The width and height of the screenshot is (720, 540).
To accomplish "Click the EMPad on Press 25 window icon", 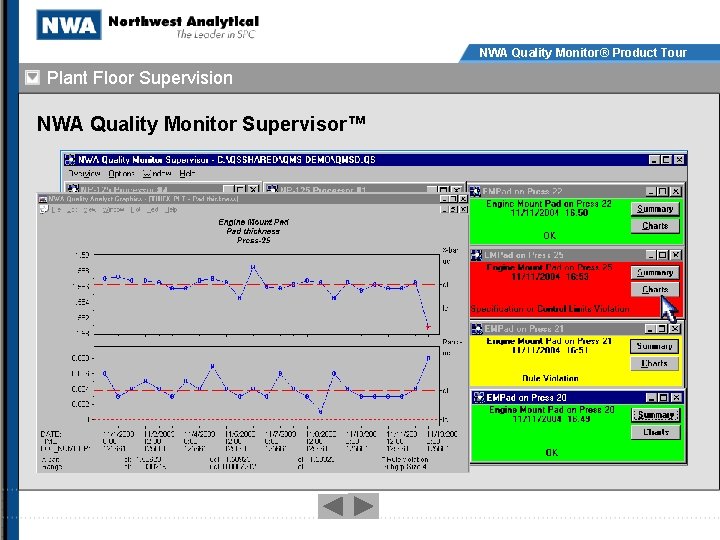I will click(x=476, y=255).
